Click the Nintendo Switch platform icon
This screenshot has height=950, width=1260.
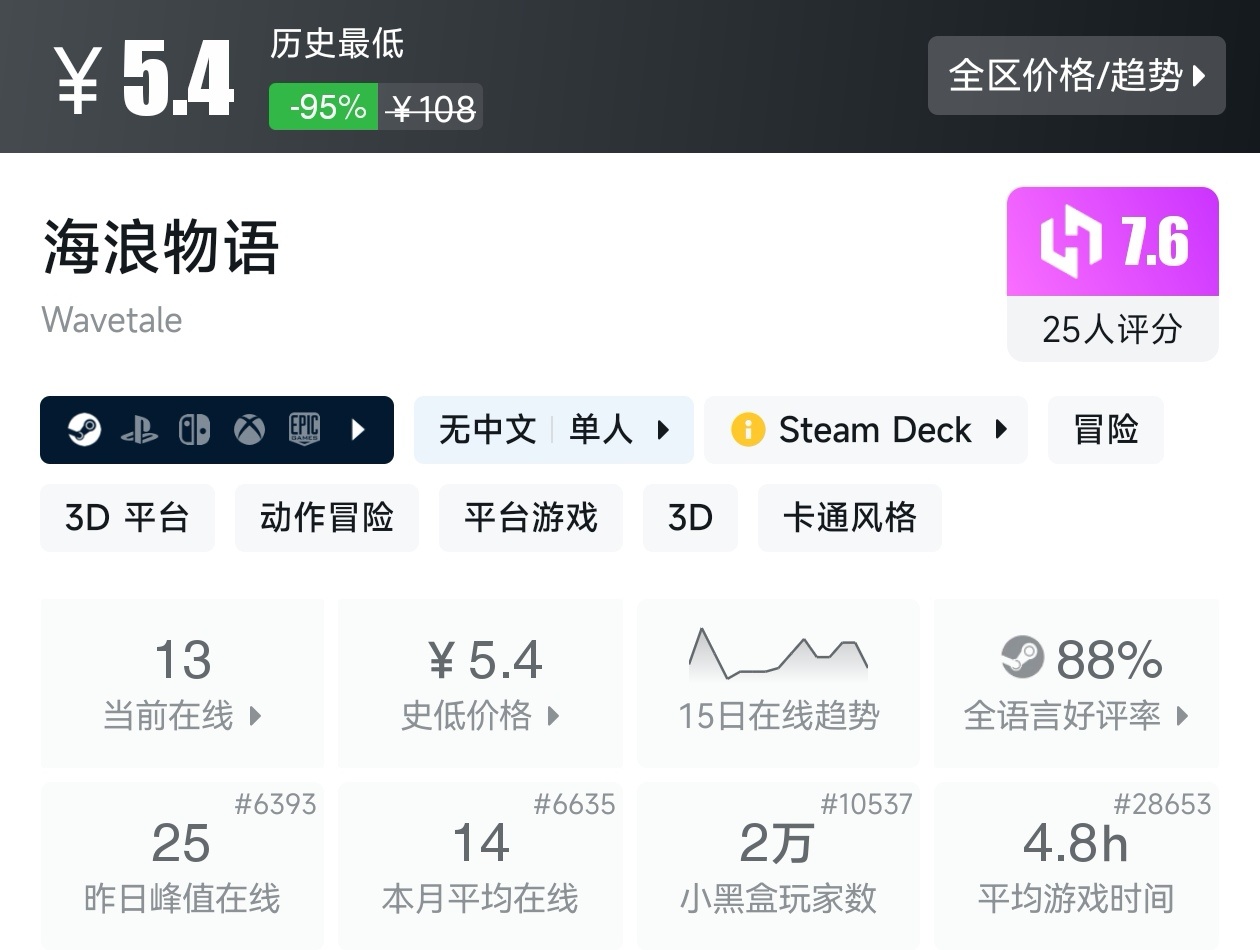point(194,430)
